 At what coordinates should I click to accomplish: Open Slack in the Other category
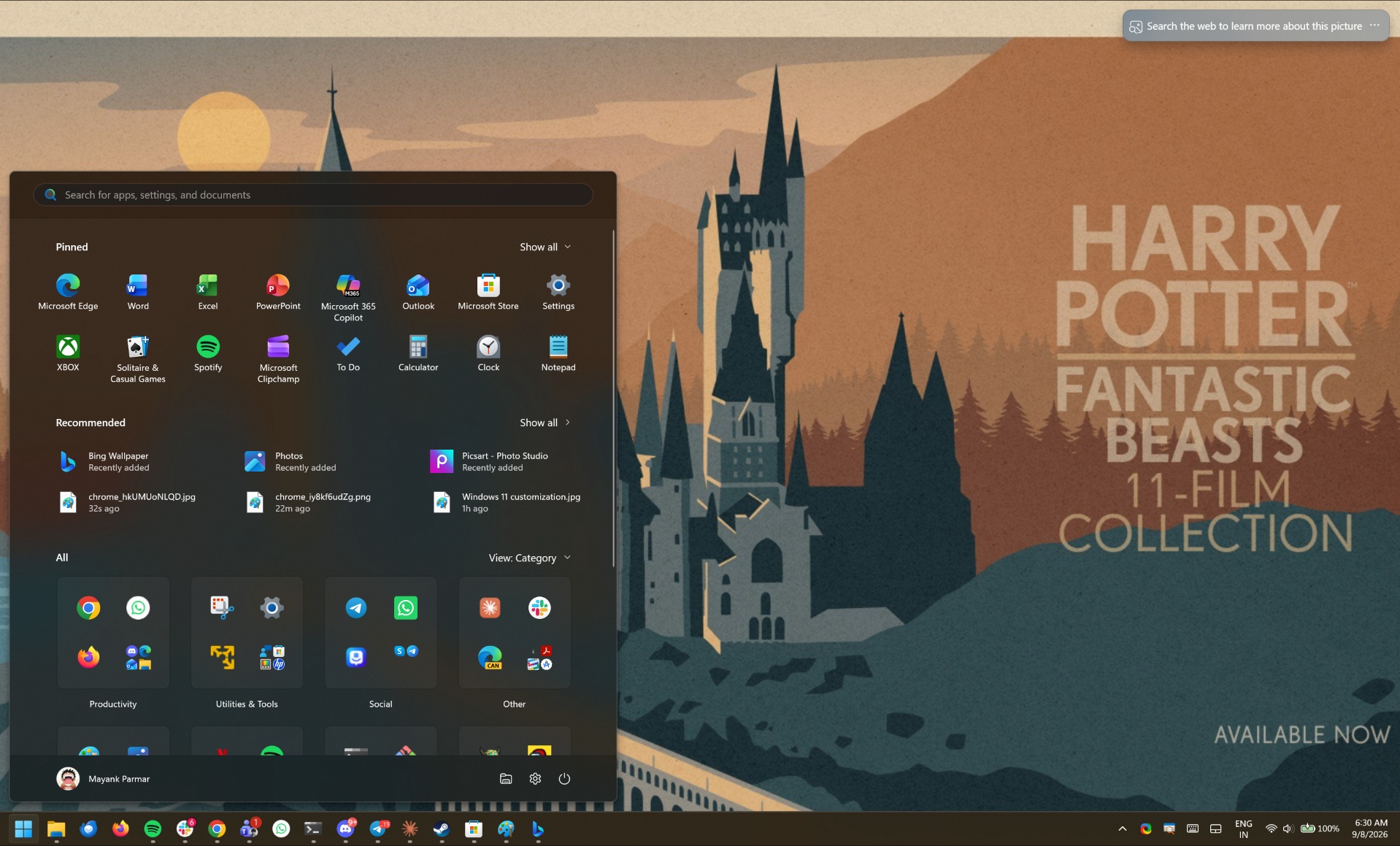[539, 608]
